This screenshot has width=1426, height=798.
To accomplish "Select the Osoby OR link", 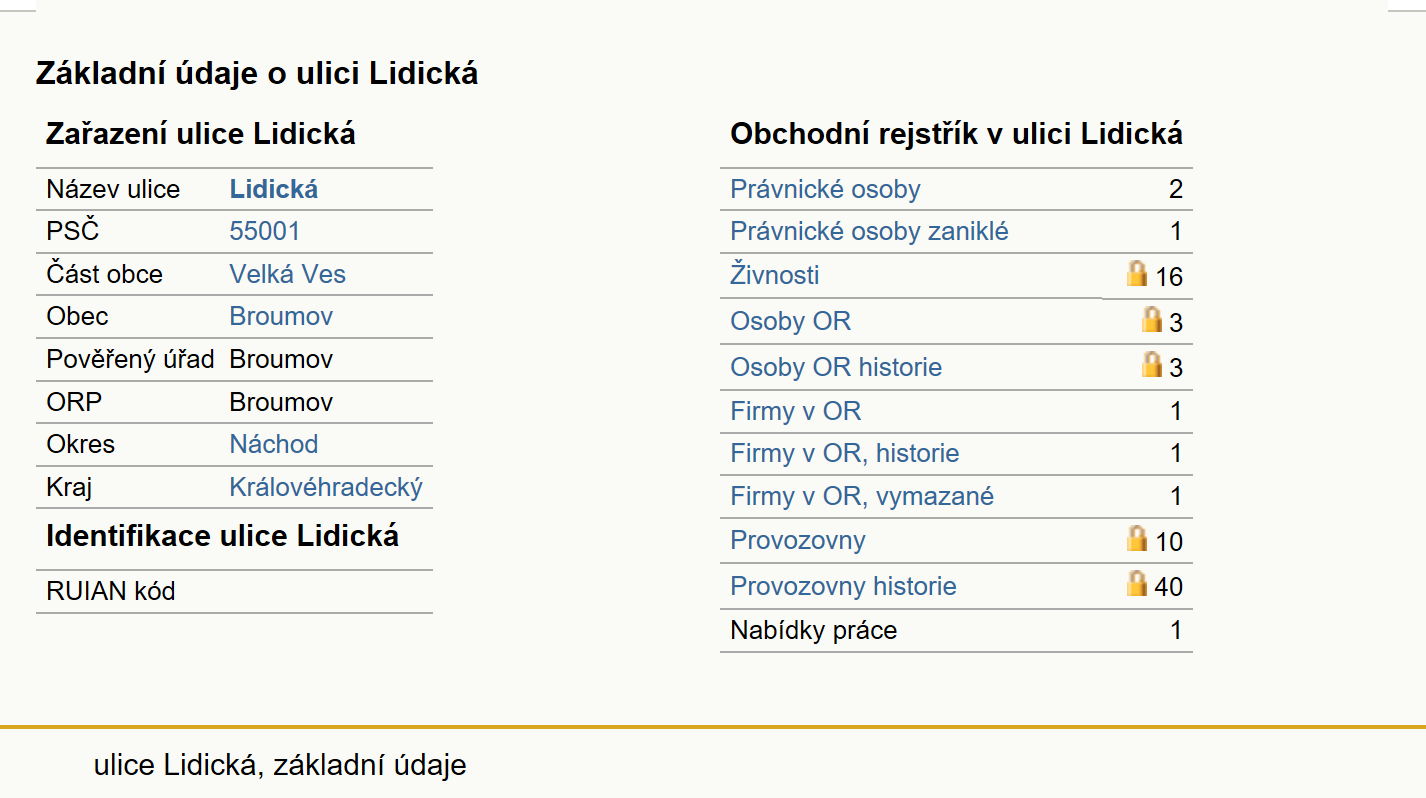I will [x=791, y=322].
